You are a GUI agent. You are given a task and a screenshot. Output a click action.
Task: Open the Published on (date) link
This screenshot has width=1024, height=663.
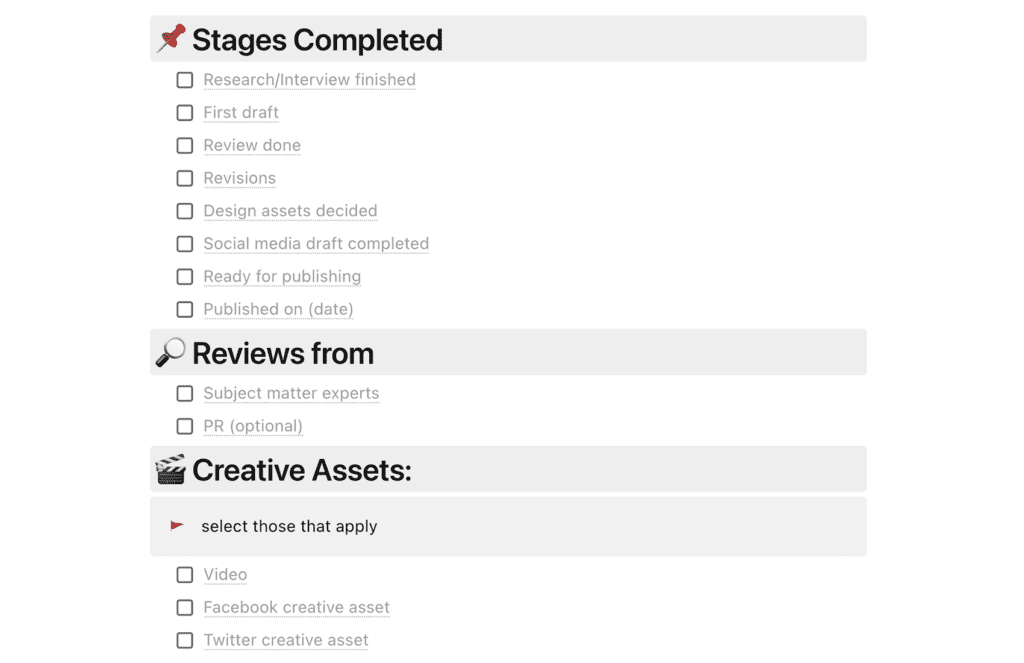click(277, 309)
